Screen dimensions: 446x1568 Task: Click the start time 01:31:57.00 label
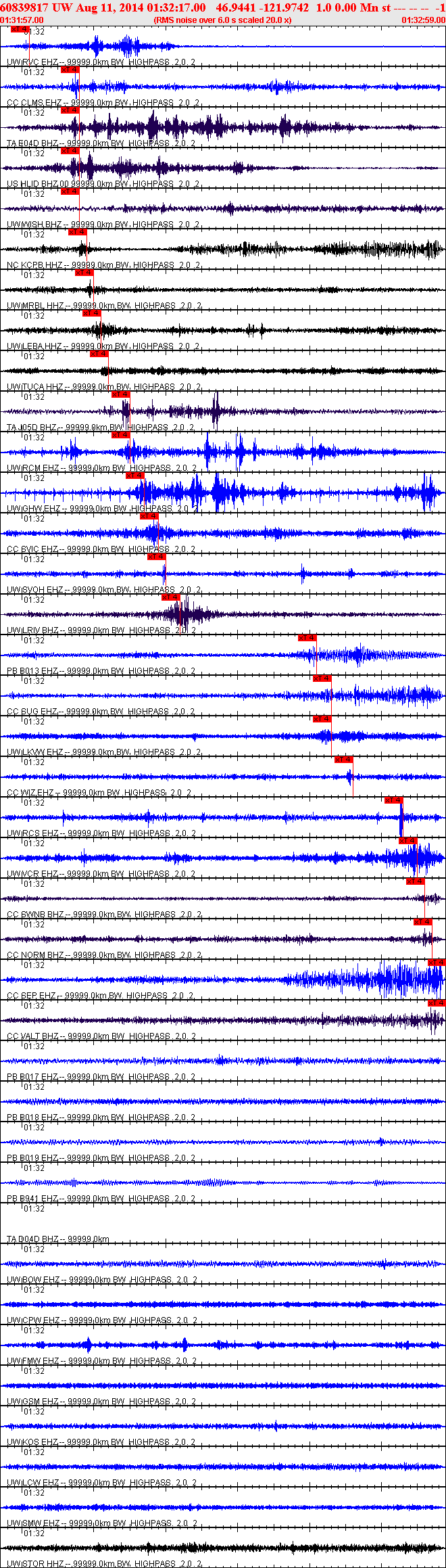(x=22, y=20)
